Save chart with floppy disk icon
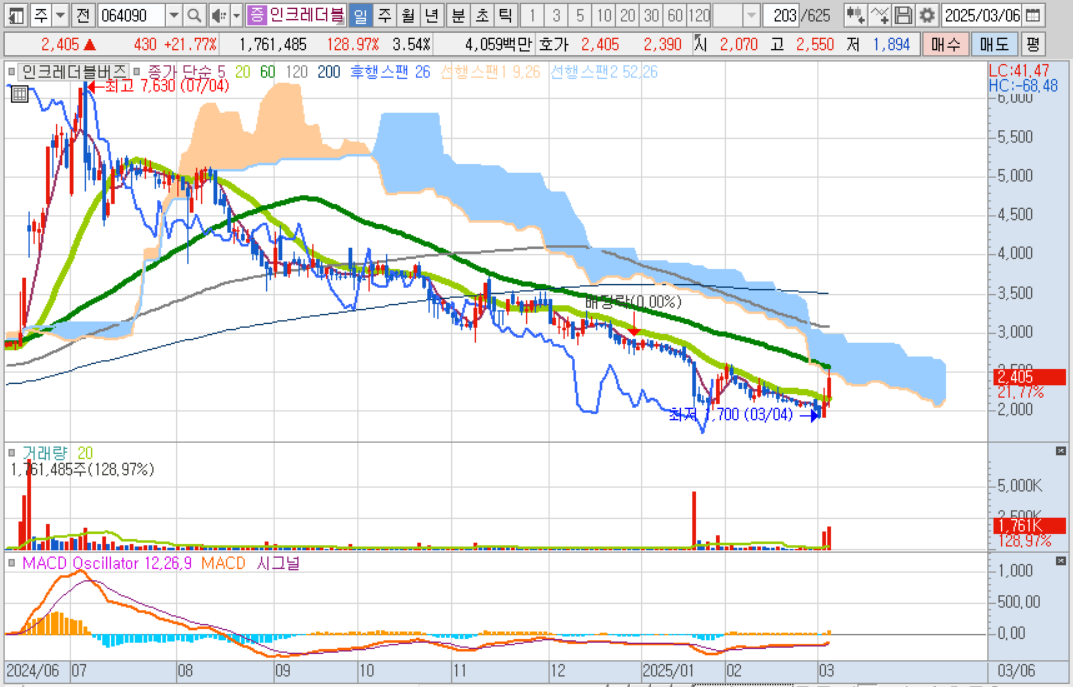This screenshot has height=687, width=1073. pos(903,14)
